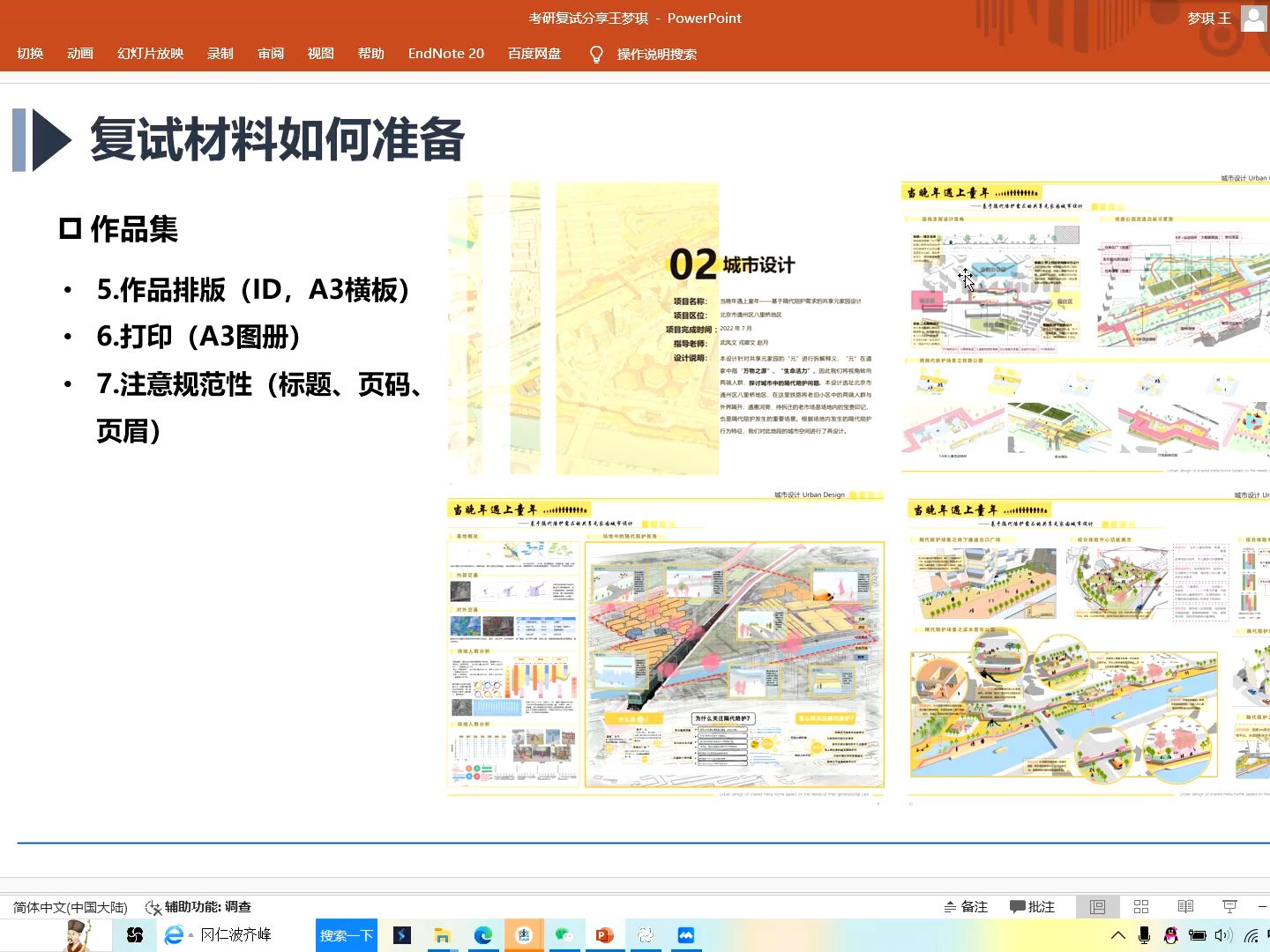The image size is (1270, 952).
Task: Open the QQ penguin tray icon
Action: pyautogui.click(x=1171, y=935)
